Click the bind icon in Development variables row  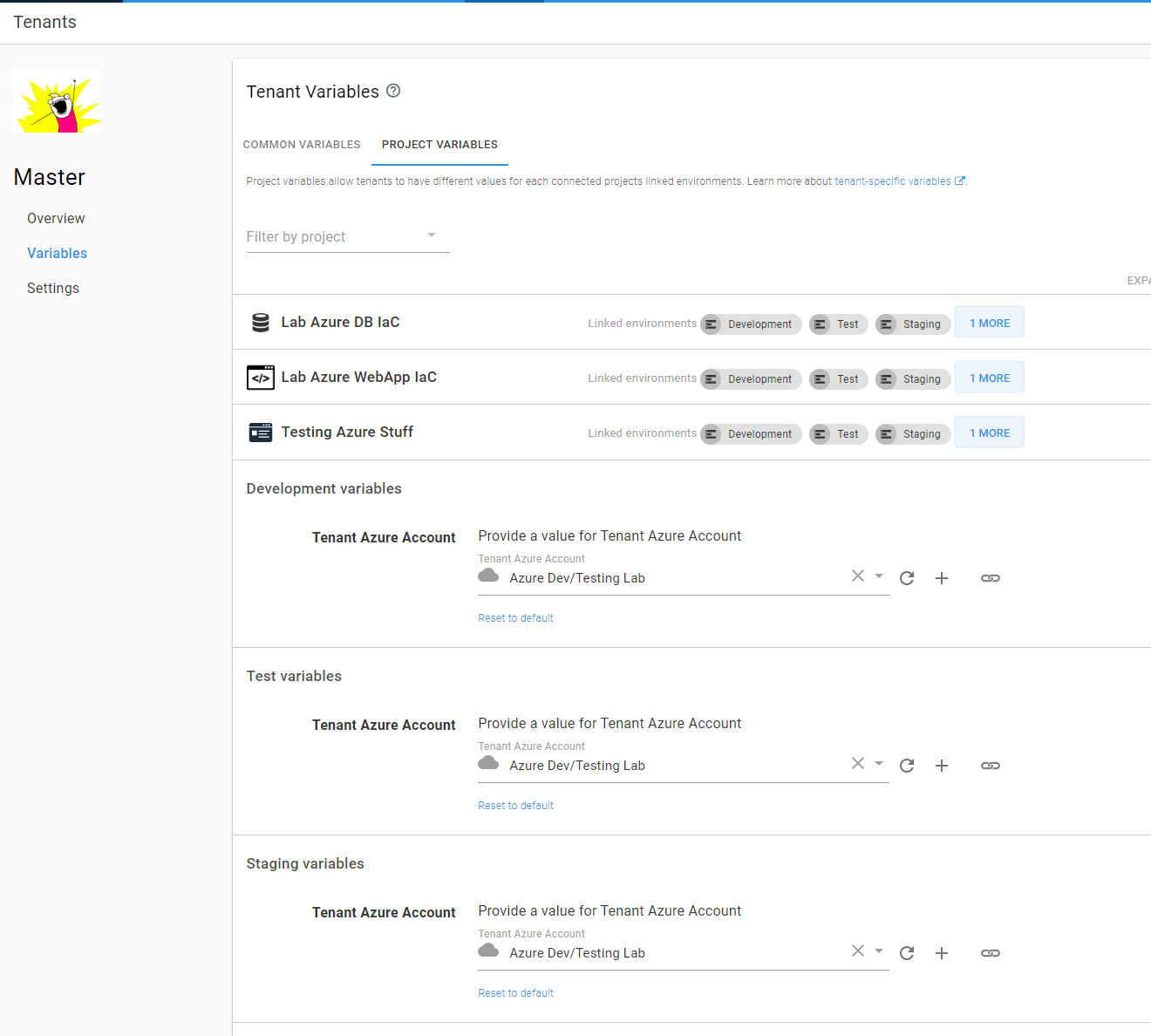point(991,578)
